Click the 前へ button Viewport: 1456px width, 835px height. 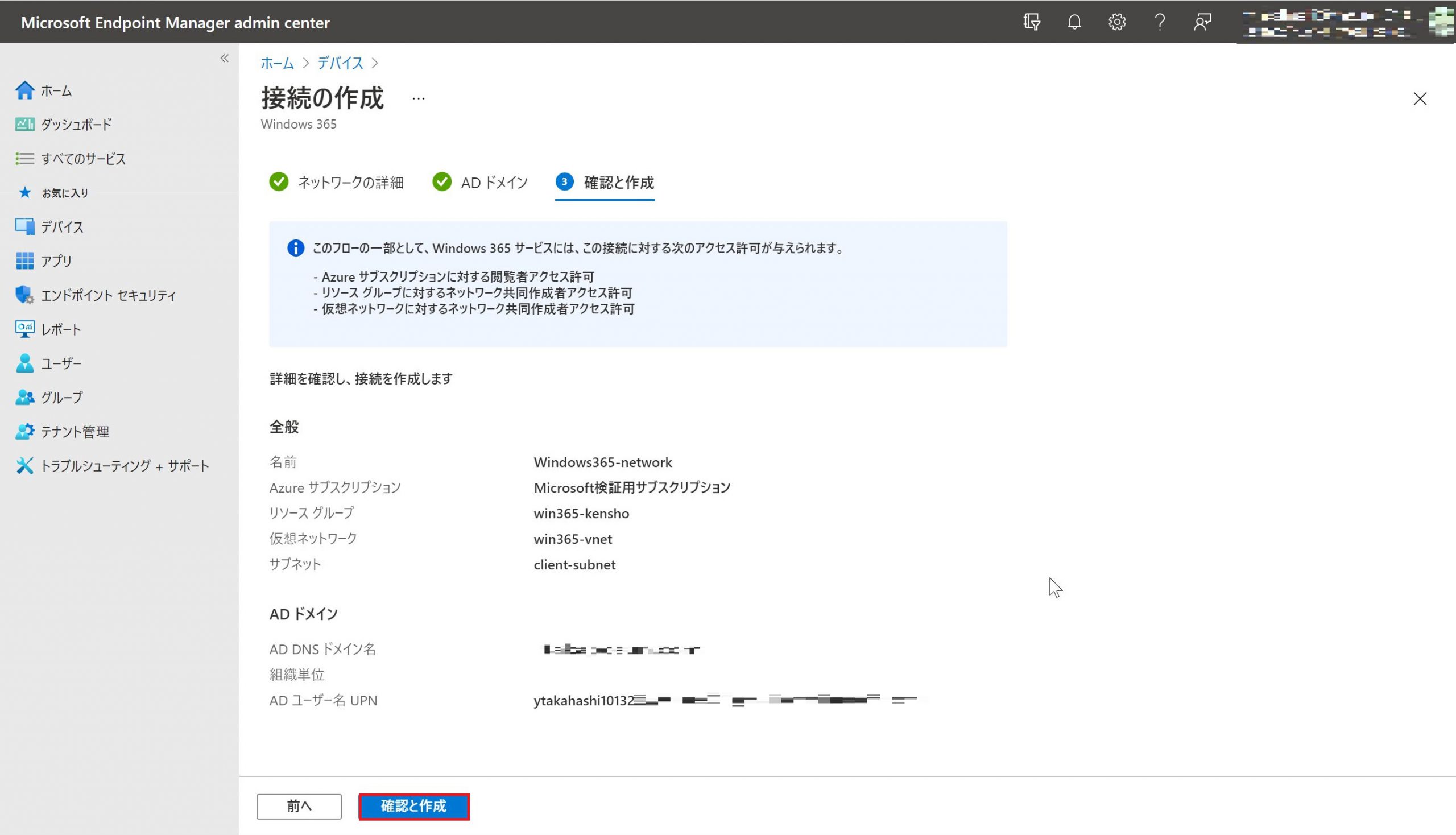point(299,806)
